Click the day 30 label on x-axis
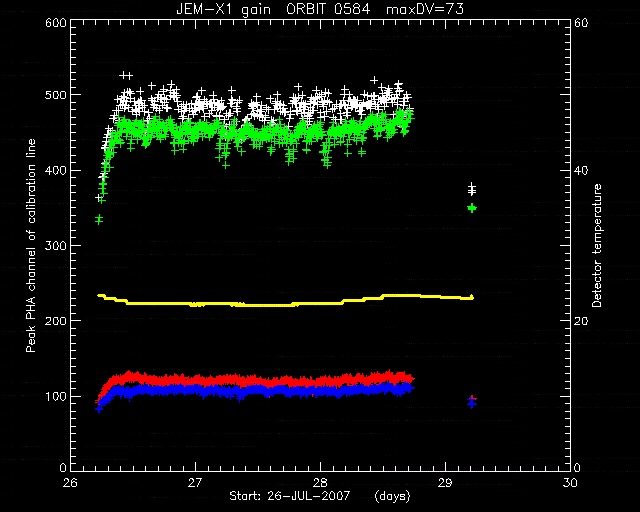The image size is (640, 512). coord(570,483)
